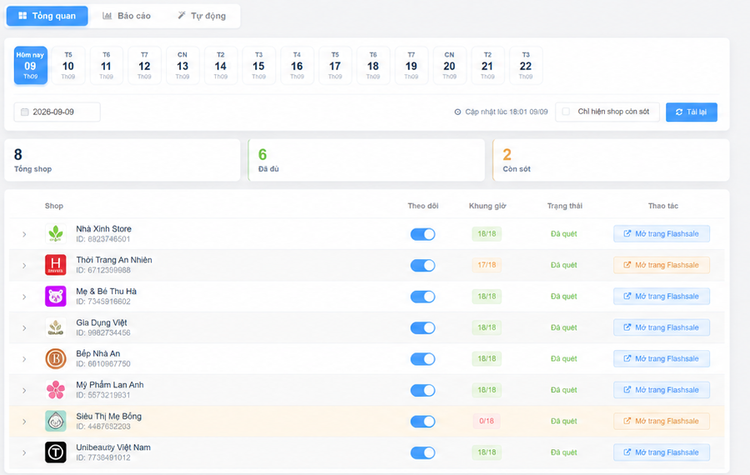Turn off tracking for Mỹ Phẩm Lan Anh
750x475 pixels.
pos(423,390)
